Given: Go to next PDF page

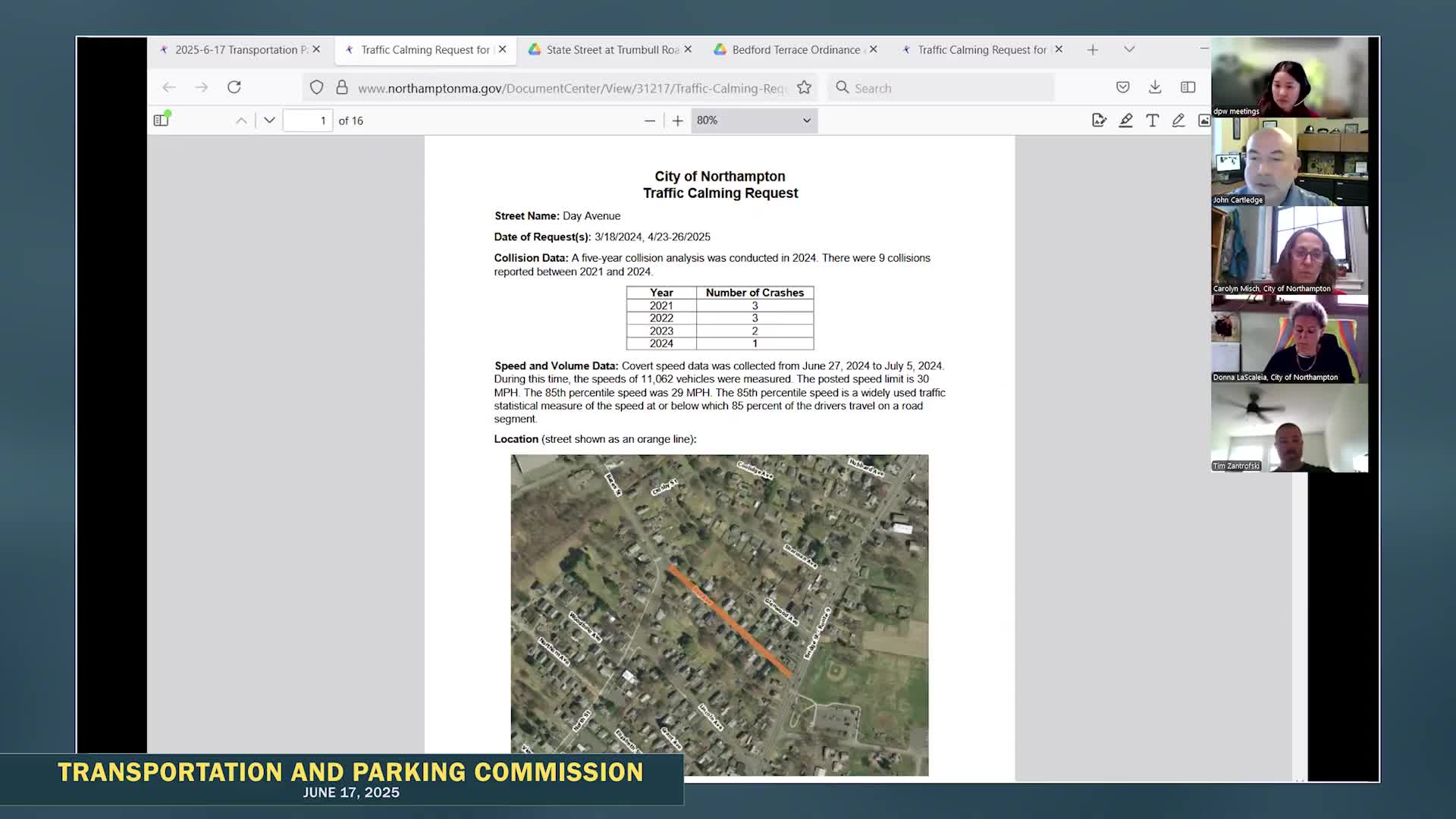Looking at the screenshot, I should [x=269, y=121].
